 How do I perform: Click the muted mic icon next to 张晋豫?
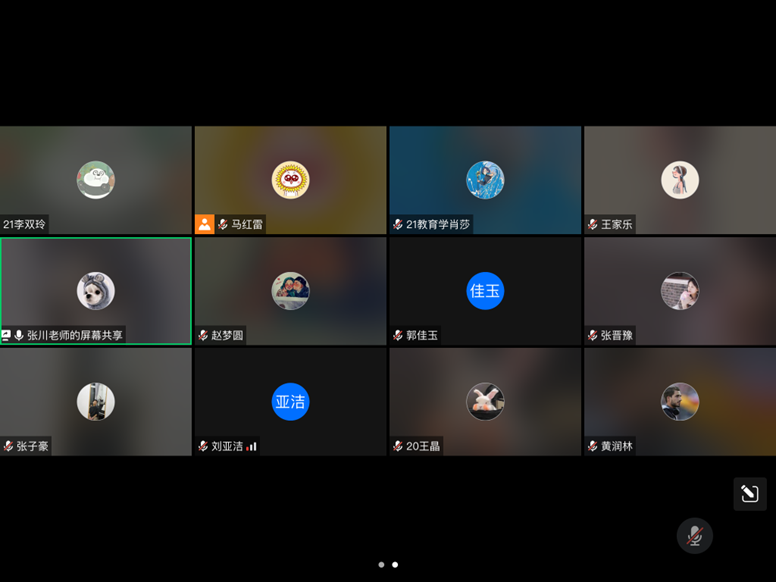(x=593, y=336)
